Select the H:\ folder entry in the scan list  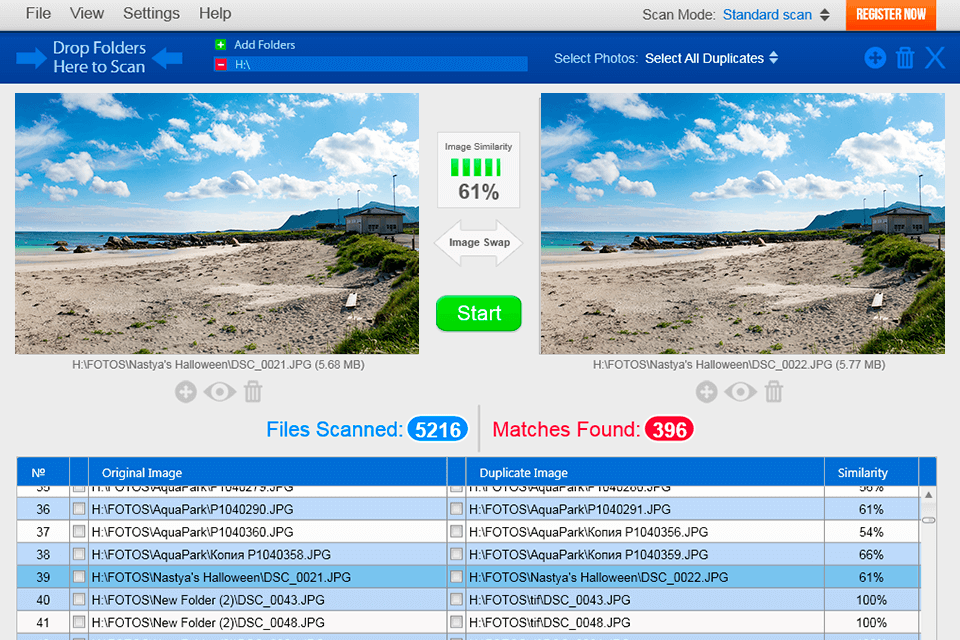pyautogui.click(x=370, y=64)
